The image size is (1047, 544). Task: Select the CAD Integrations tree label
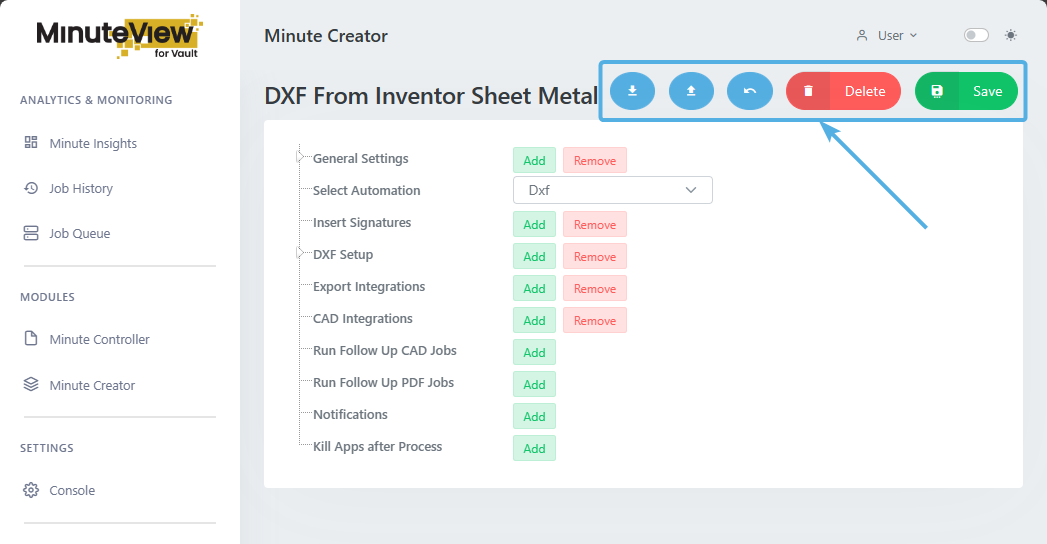(363, 318)
